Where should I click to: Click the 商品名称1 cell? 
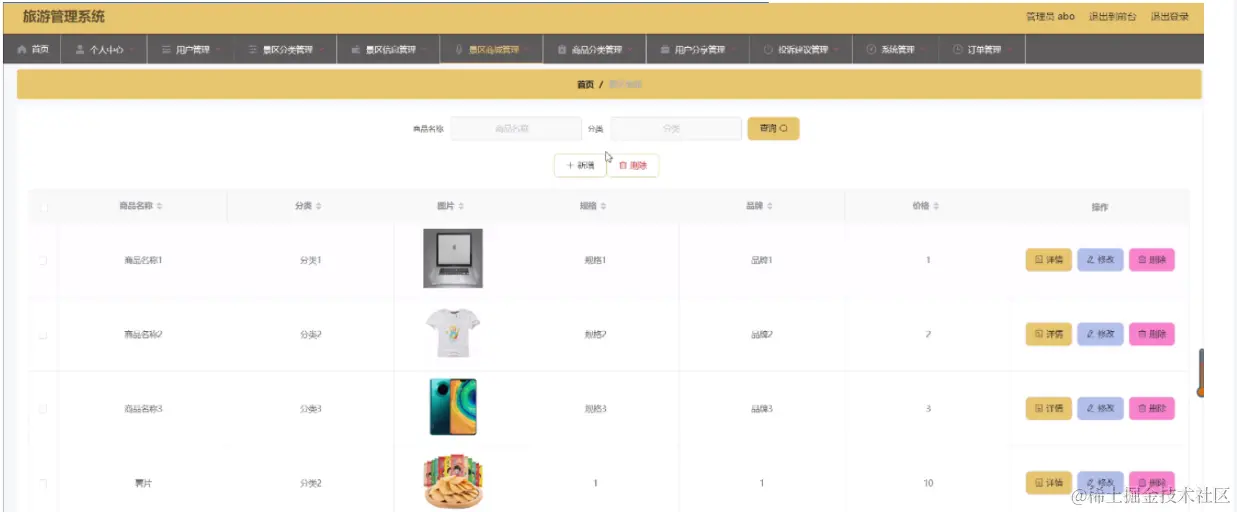click(143, 260)
